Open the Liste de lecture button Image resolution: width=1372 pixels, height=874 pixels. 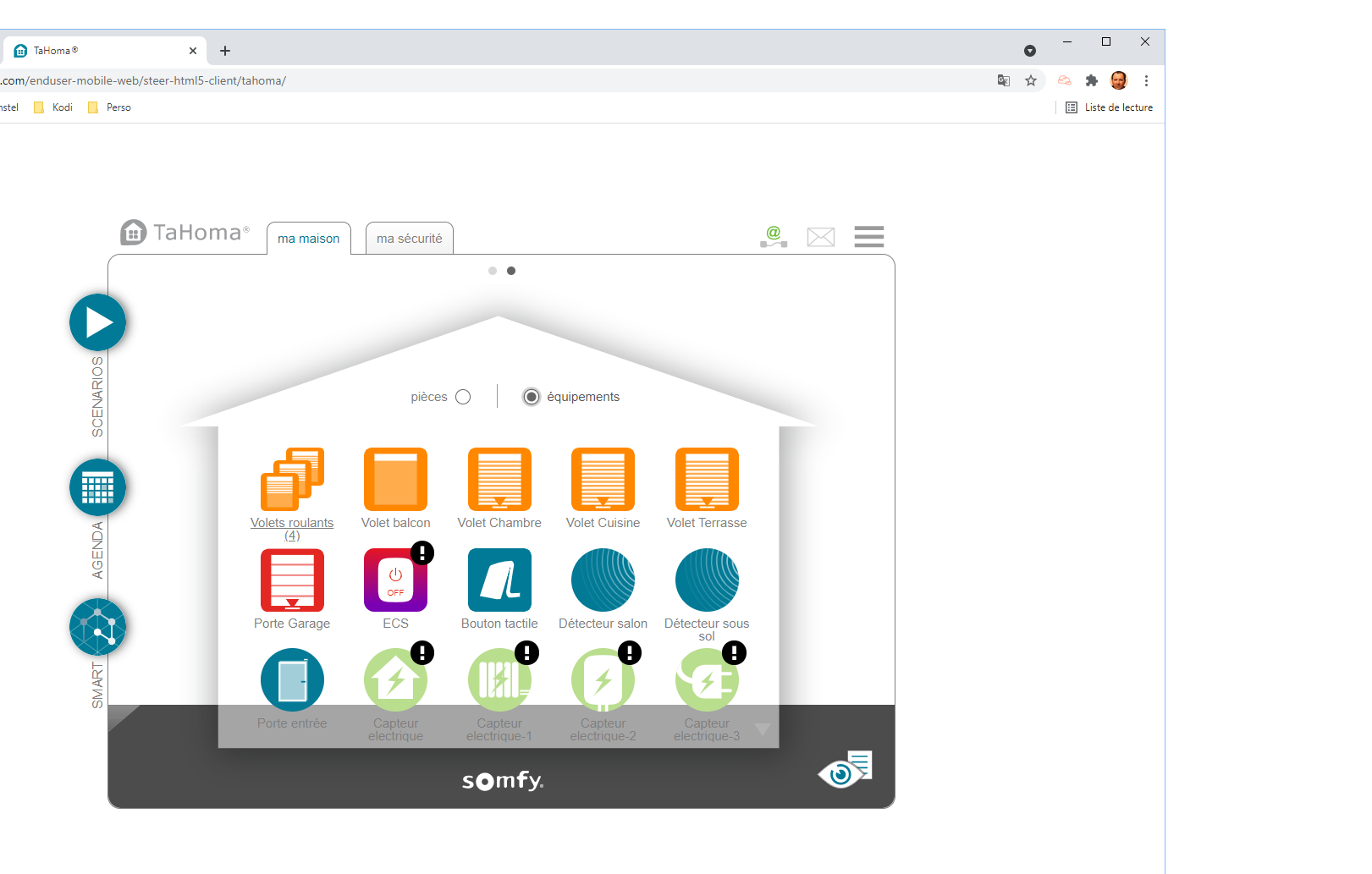tap(1109, 107)
